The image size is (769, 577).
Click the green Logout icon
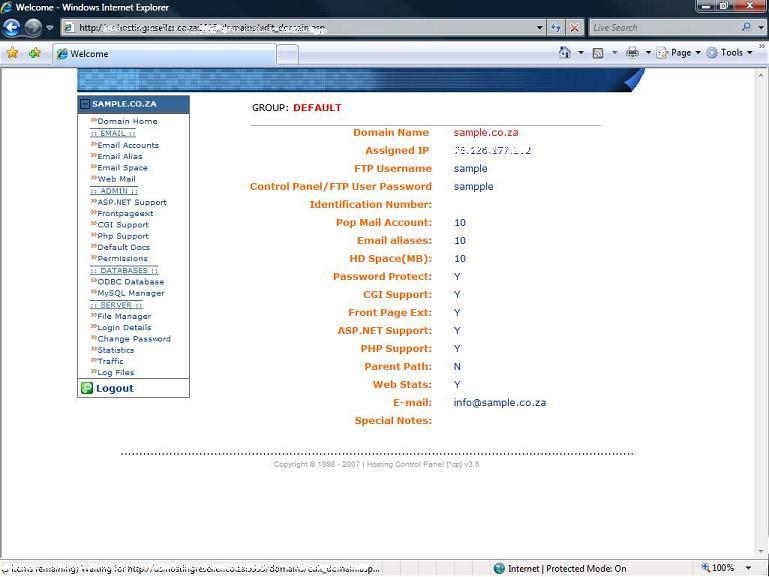(87, 388)
